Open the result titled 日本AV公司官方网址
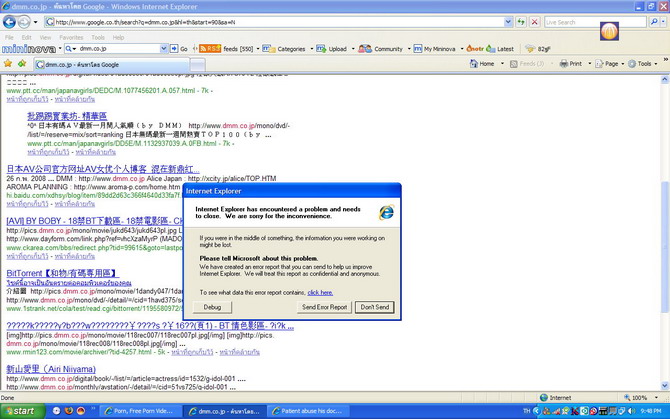Screen dimensions: 670x419 [x=103, y=169]
